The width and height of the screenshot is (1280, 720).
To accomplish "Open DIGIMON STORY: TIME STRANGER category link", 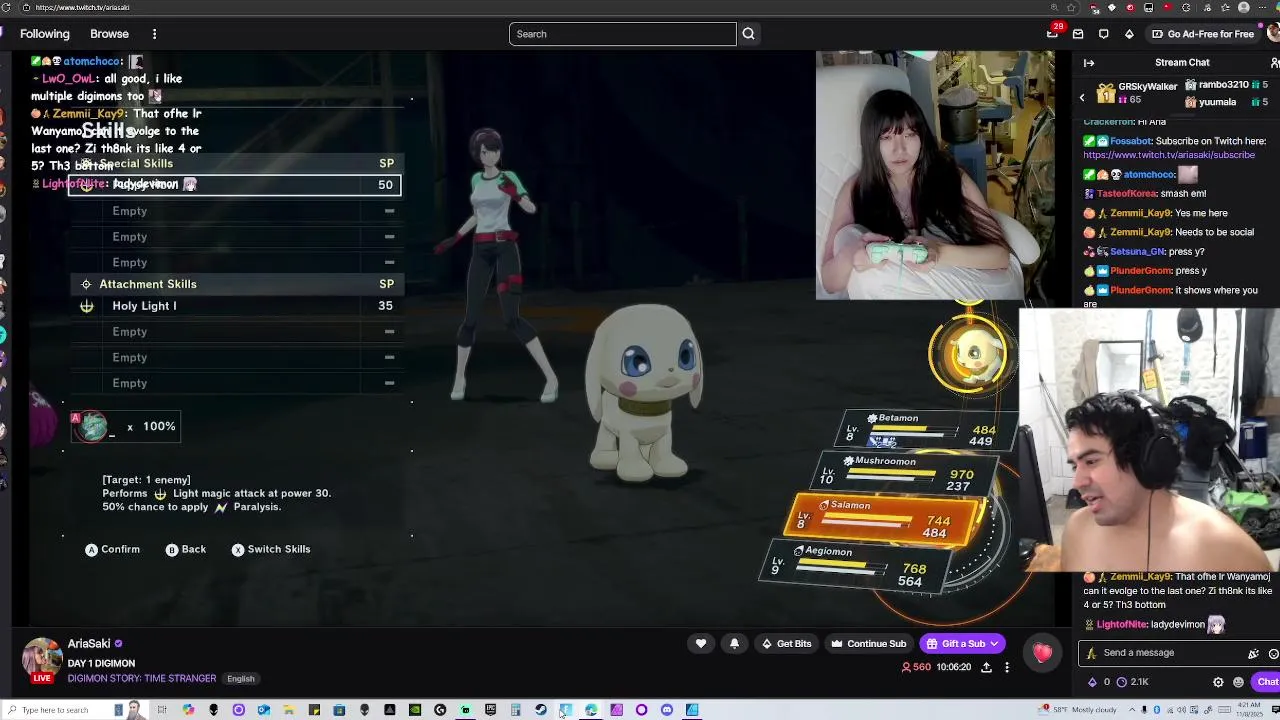I will 142,679.
